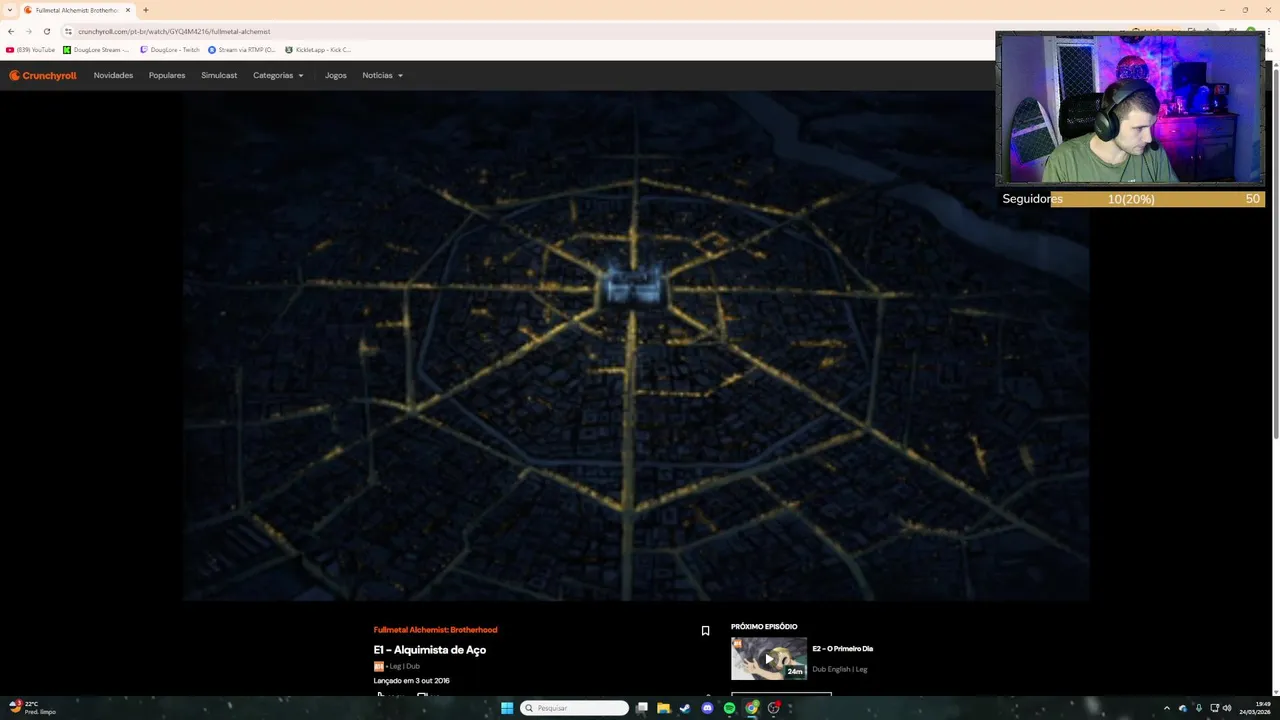
Task: Click the browser forward arrow
Action: point(28,31)
